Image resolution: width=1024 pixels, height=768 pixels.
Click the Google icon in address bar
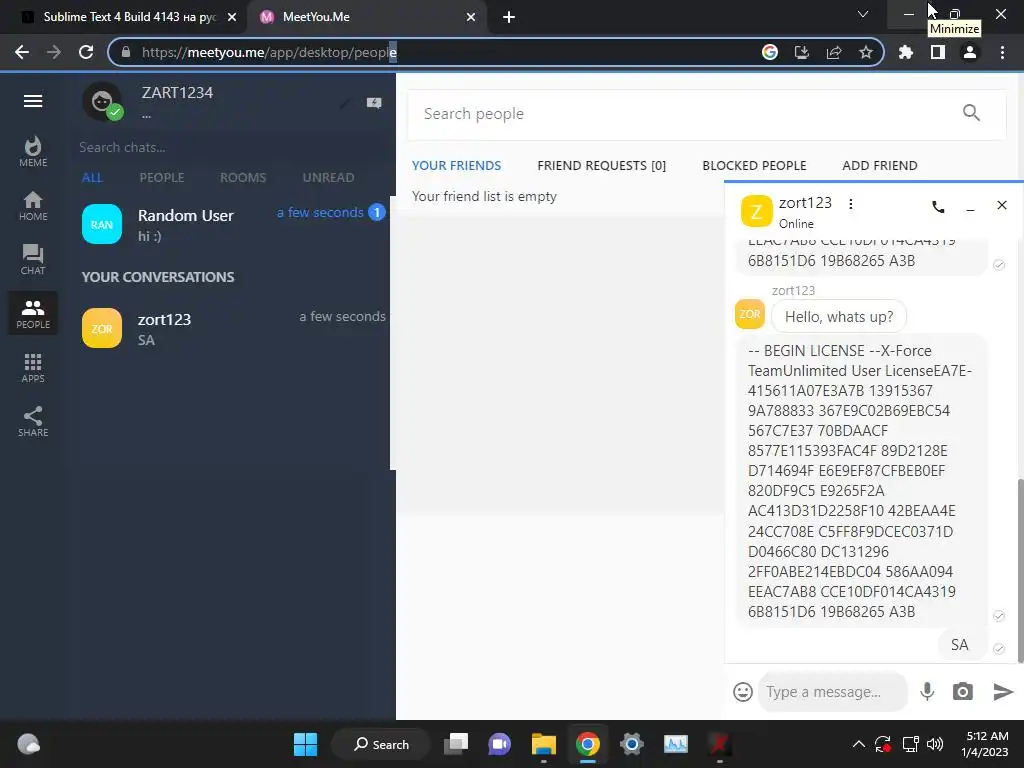[x=769, y=52]
